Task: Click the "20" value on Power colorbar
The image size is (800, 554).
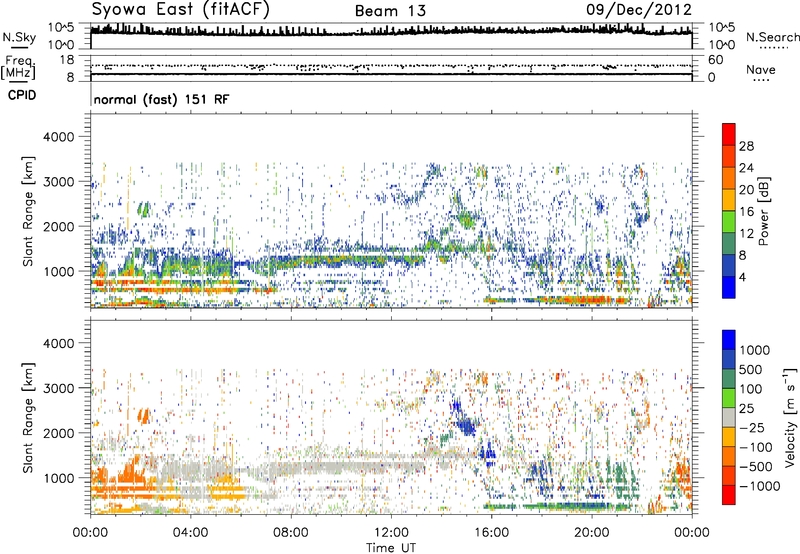Action: click(x=746, y=190)
